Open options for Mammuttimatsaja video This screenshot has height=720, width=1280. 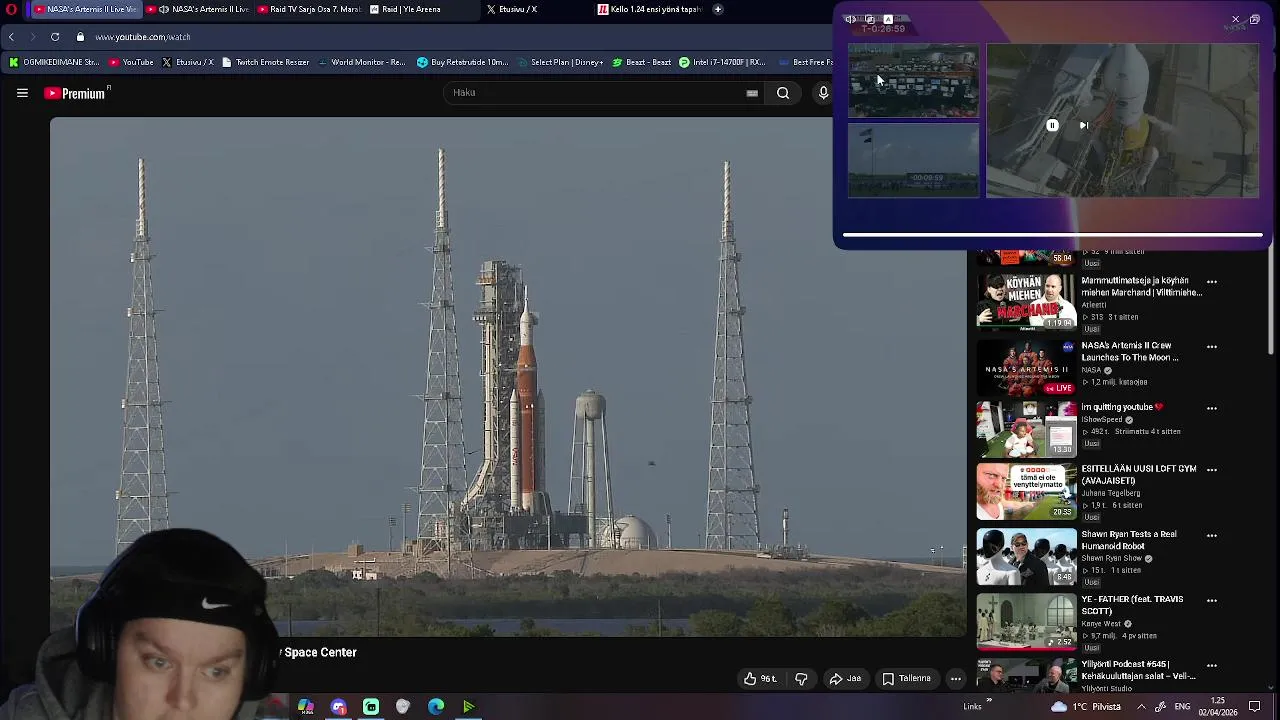[1212, 282]
